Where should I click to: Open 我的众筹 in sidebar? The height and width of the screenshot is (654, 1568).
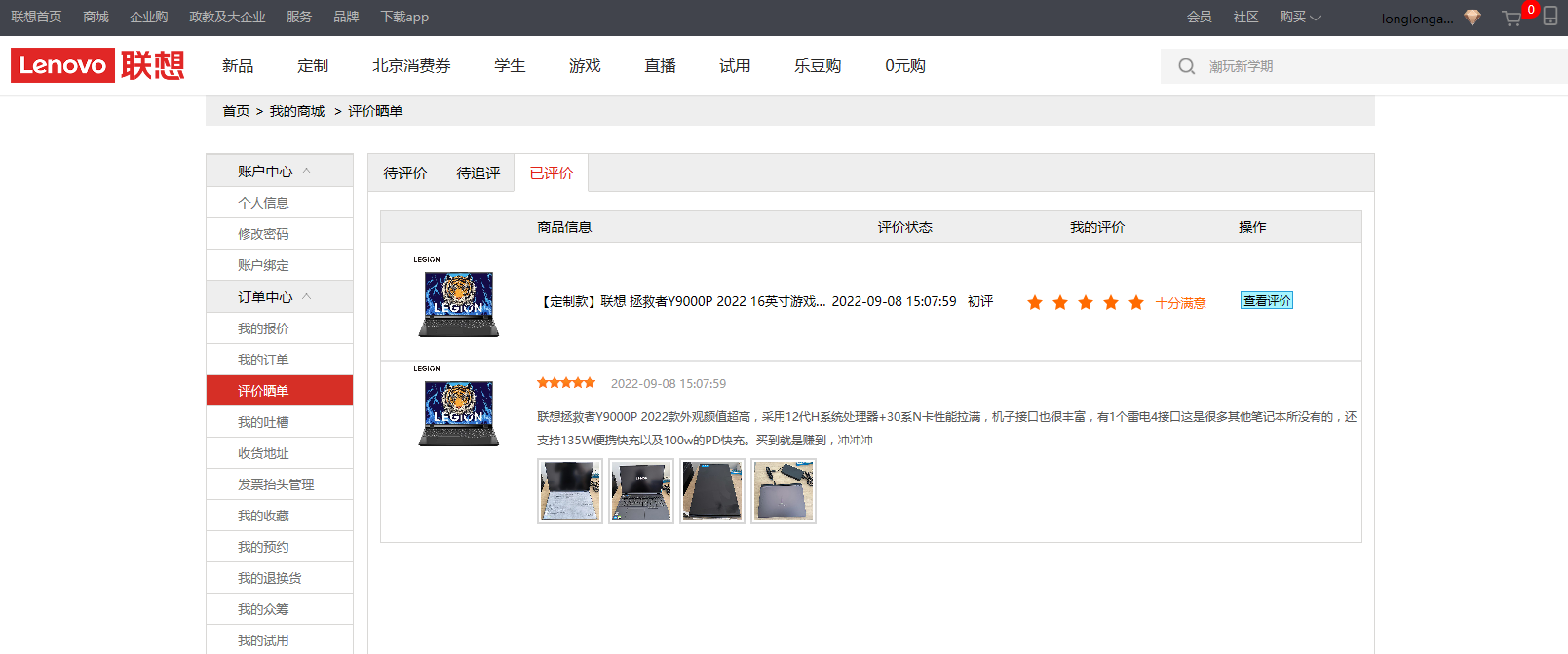280,609
